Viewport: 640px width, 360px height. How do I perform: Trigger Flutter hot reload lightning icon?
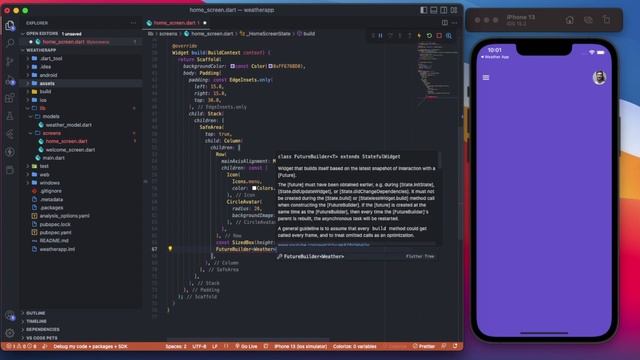(419, 36)
